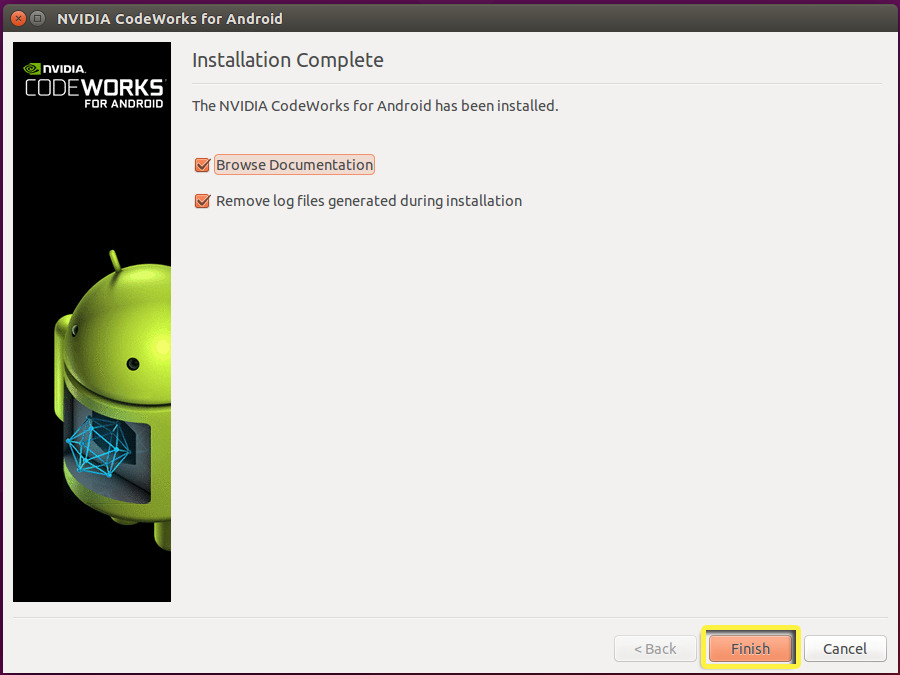
Task: Click the highlighted Finish button
Action: click(750, 648)
